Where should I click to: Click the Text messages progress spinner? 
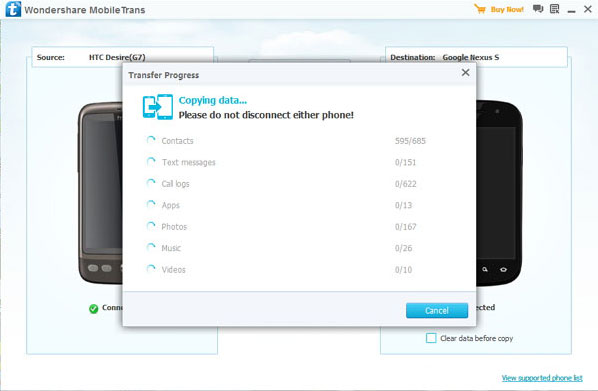coord(151,162)
